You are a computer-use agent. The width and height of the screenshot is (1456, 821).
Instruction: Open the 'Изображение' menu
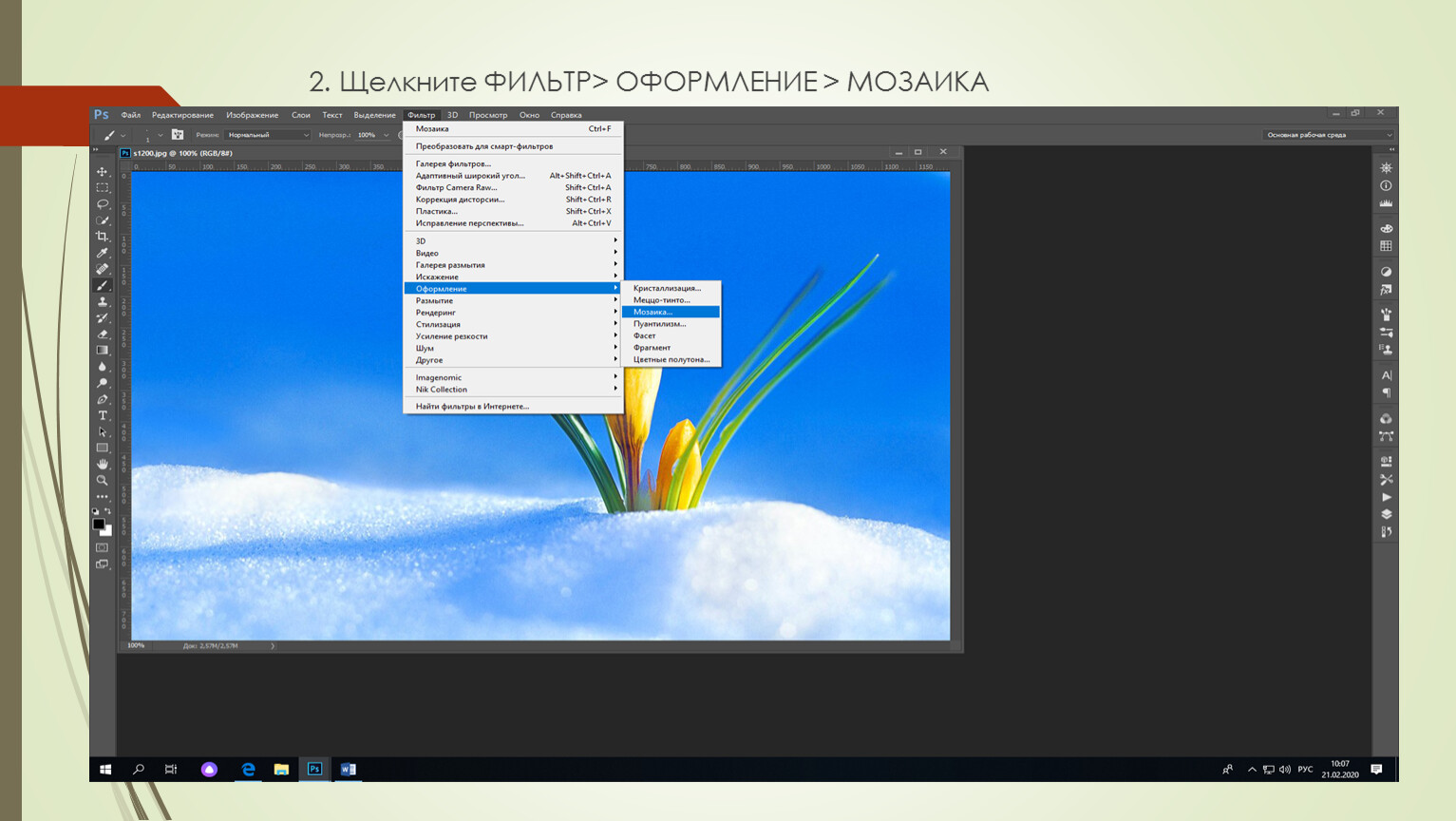coord(252,115)
